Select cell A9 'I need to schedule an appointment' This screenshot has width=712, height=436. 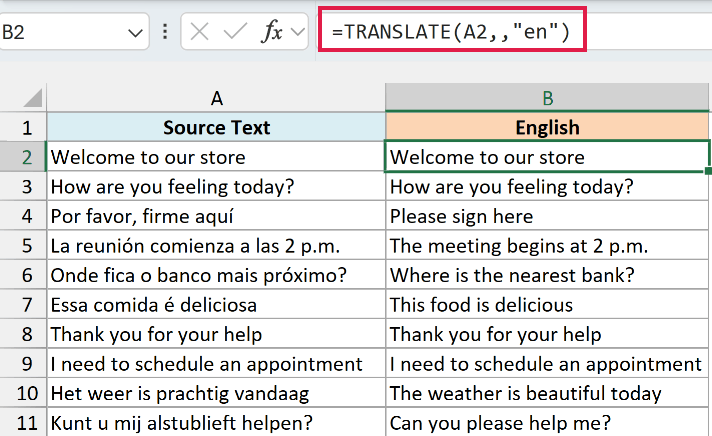(216, 363)
